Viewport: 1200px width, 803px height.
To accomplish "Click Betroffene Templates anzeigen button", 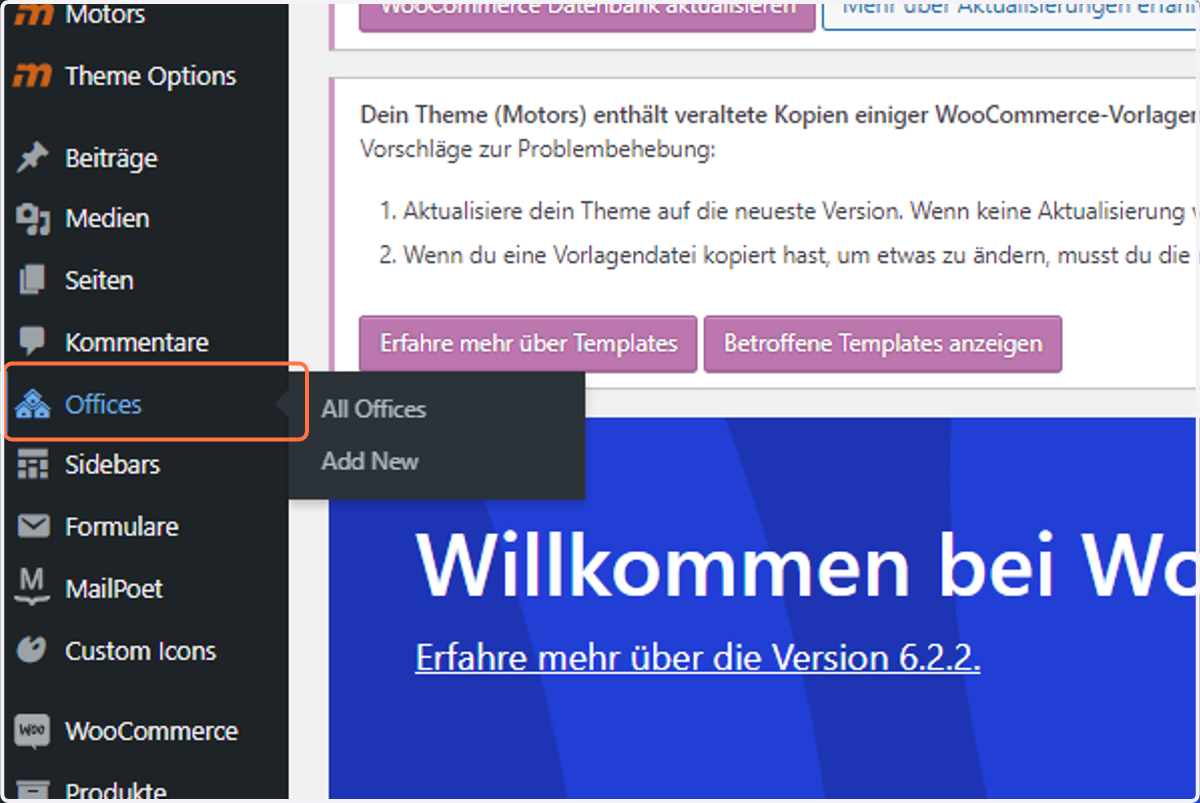I will coord(883,344).
